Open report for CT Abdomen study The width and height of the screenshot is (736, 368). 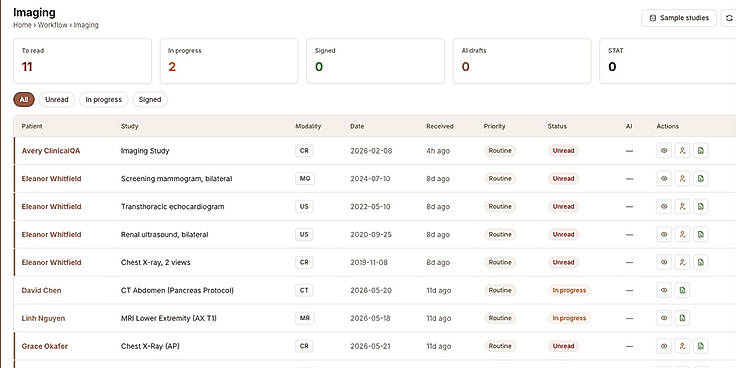[682, 290]
